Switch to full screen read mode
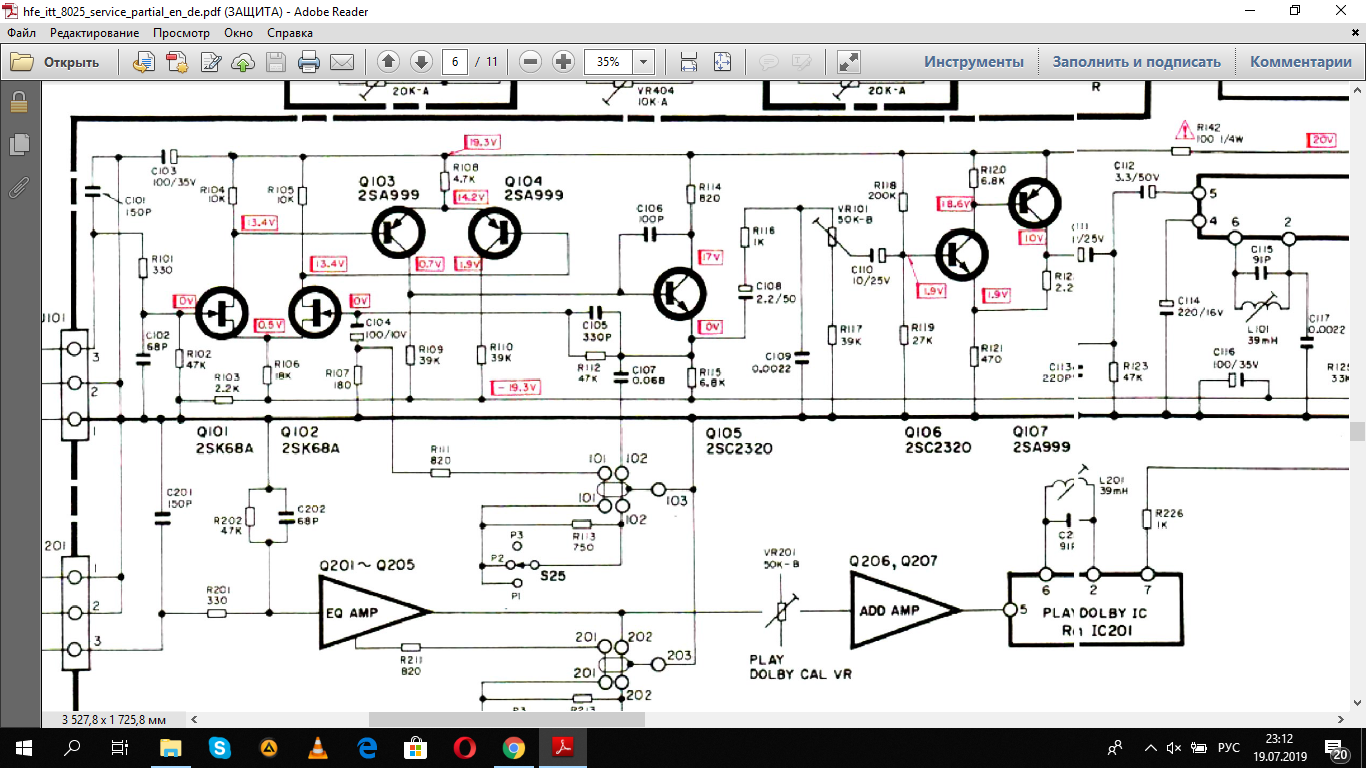The width and height of the screenshot is (1366, 768). [x=849, y=62]
